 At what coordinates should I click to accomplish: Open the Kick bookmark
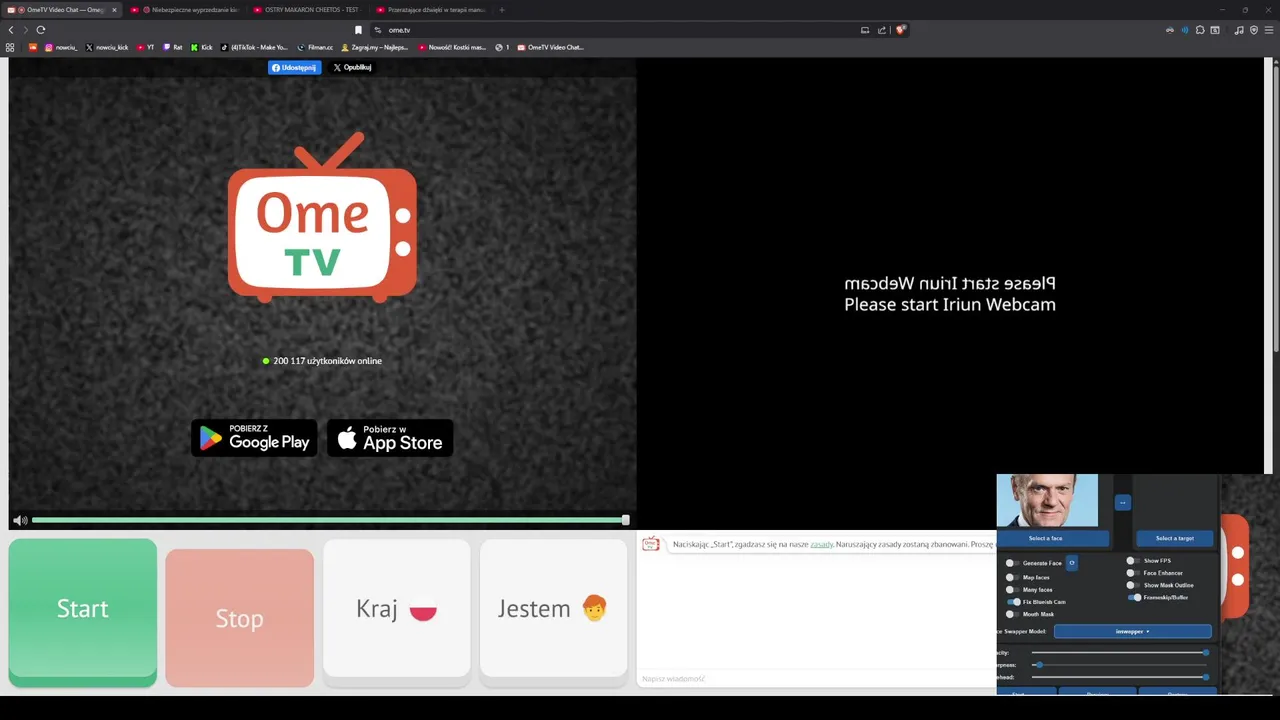coord(202,47)
